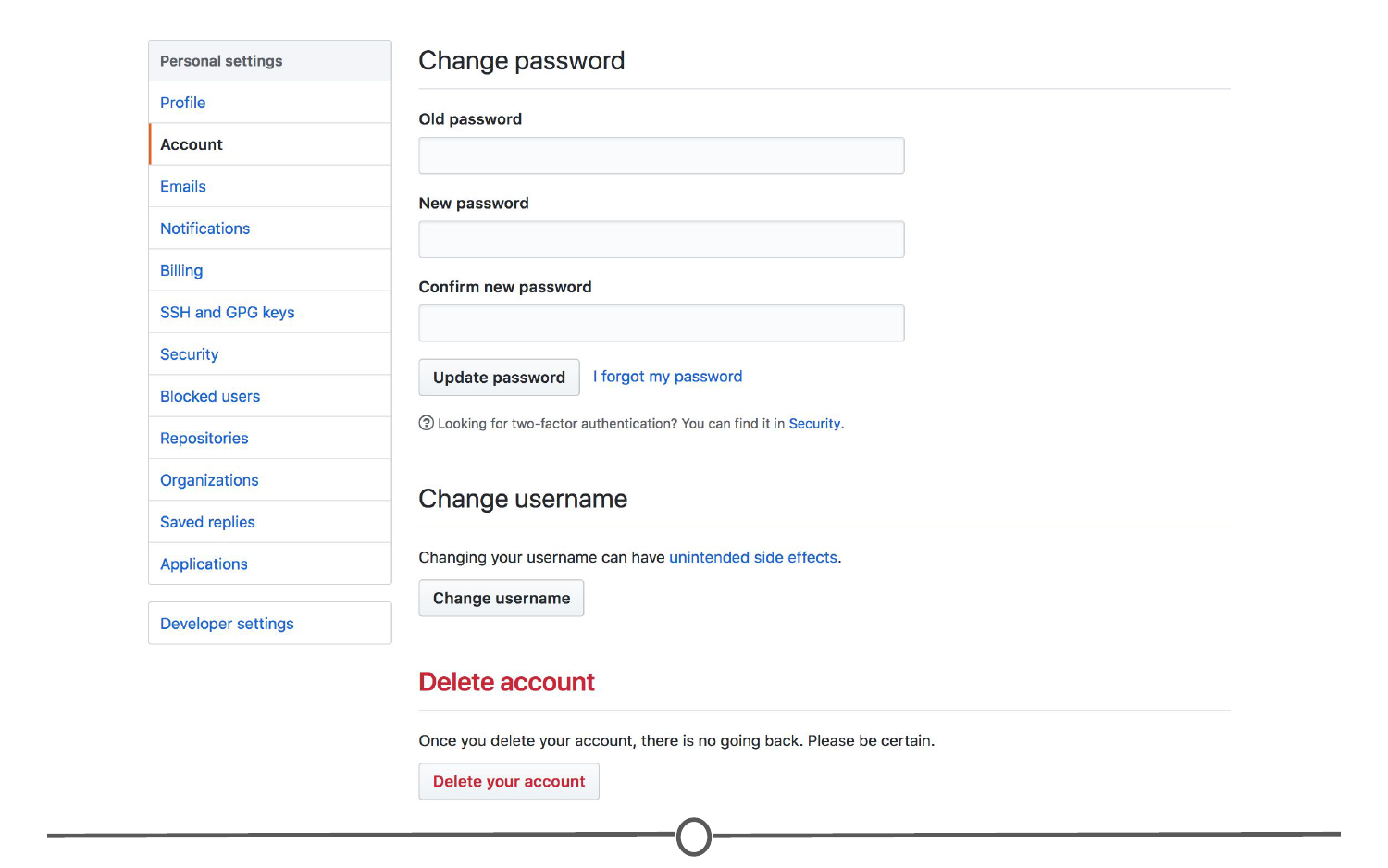Go to Organizations settings
1388x868 pixels.
209,480
